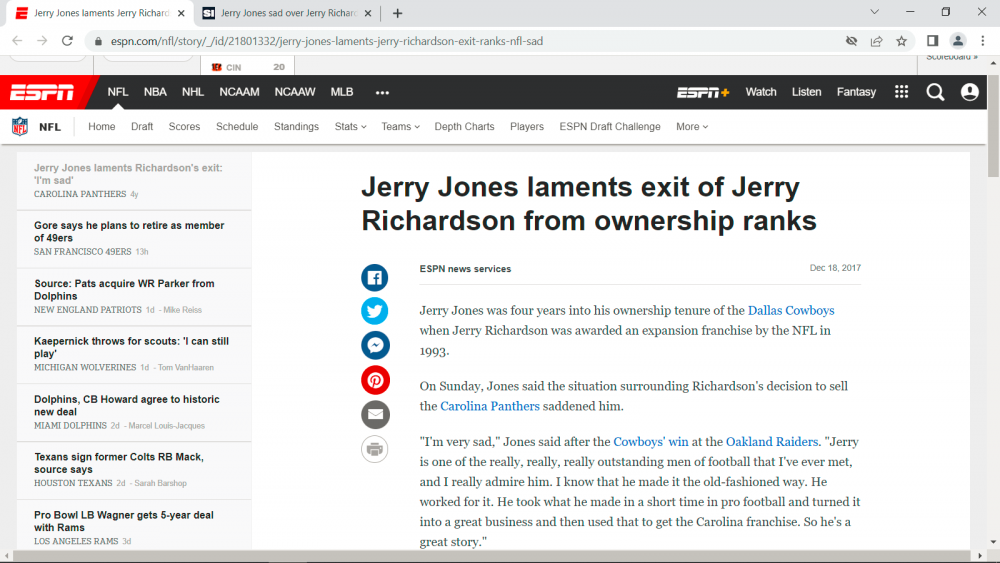This screenshot has height=563, width=1000.
Task: Open the More dropdown in NFL nav
Action: pyautogui.click(x=691, y=127)
